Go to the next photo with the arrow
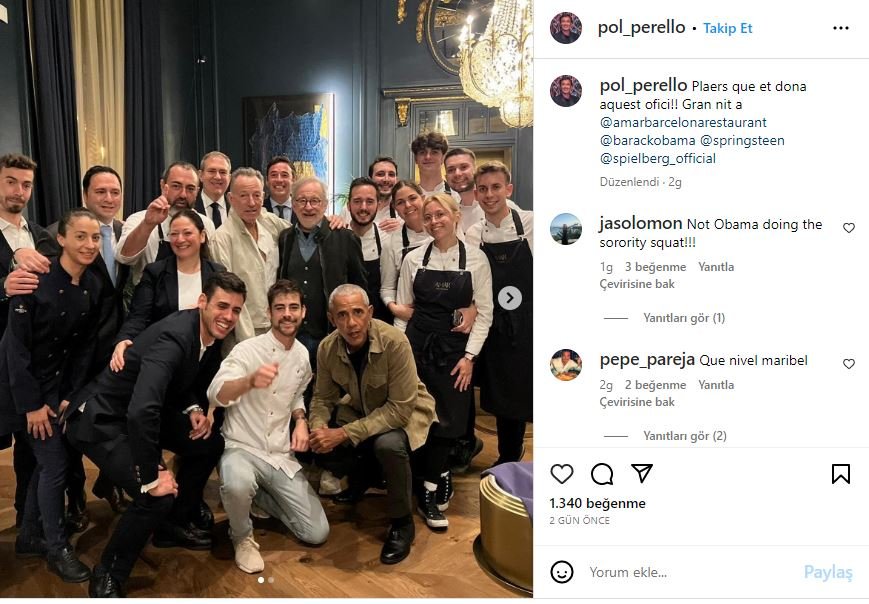This screenshot has height=604, width=869. click(509, 298)
